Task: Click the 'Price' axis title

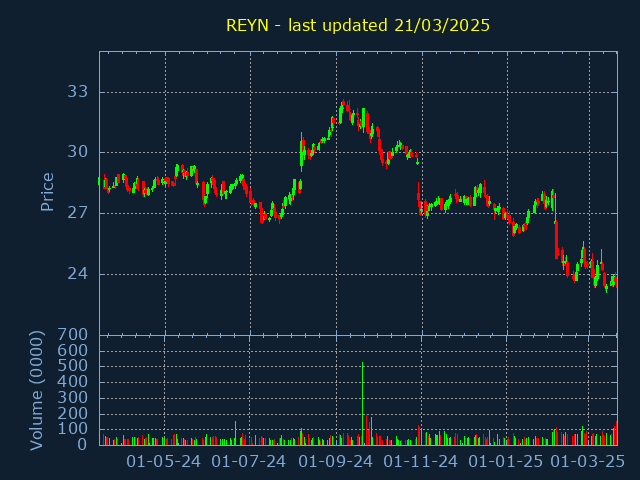Action: 47,192
